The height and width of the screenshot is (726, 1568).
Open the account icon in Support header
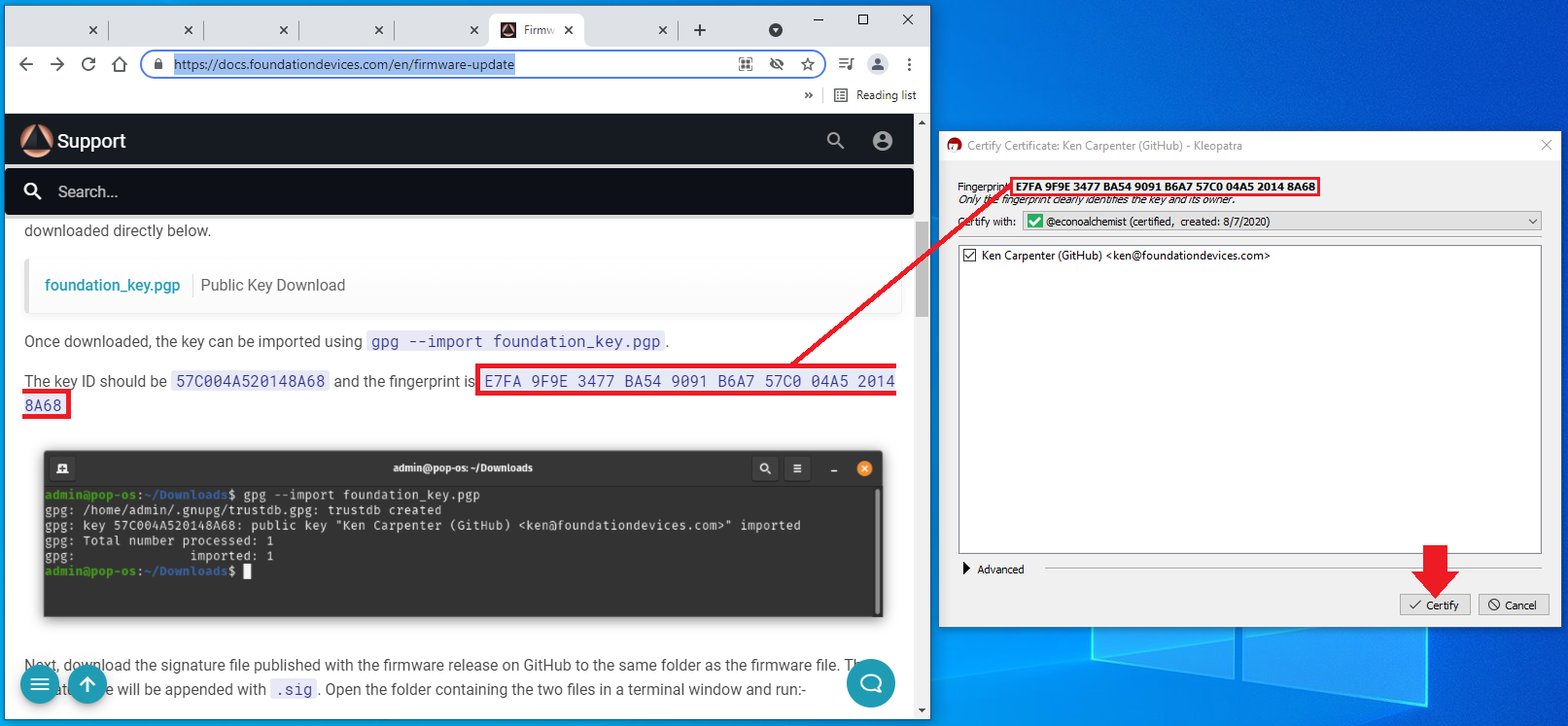click(x=883, y=141)
